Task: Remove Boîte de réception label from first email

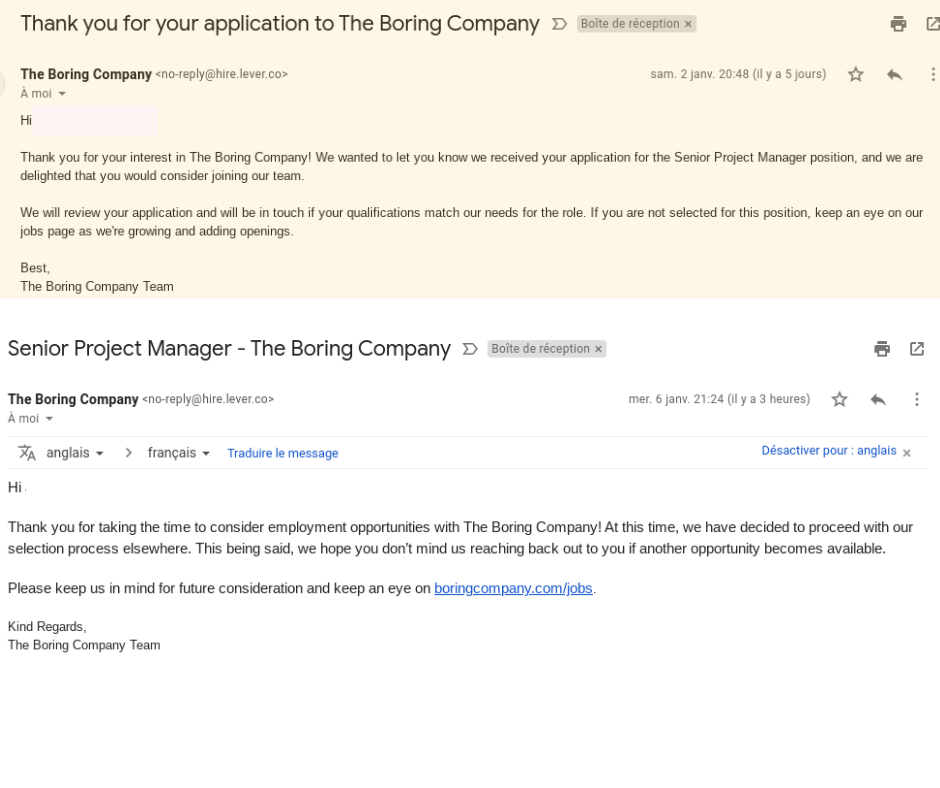Action: (x=688, y=24)
